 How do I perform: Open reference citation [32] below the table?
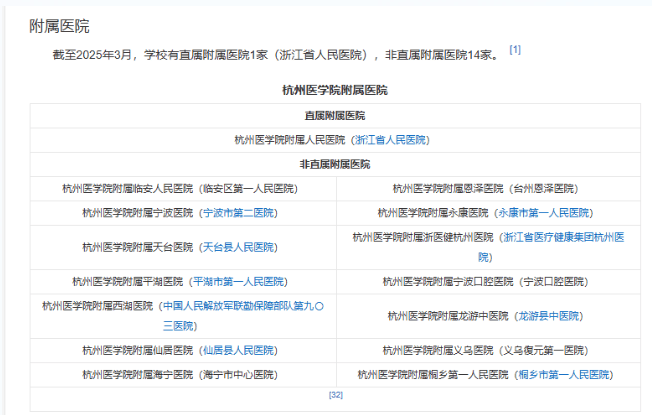(336, 395)
